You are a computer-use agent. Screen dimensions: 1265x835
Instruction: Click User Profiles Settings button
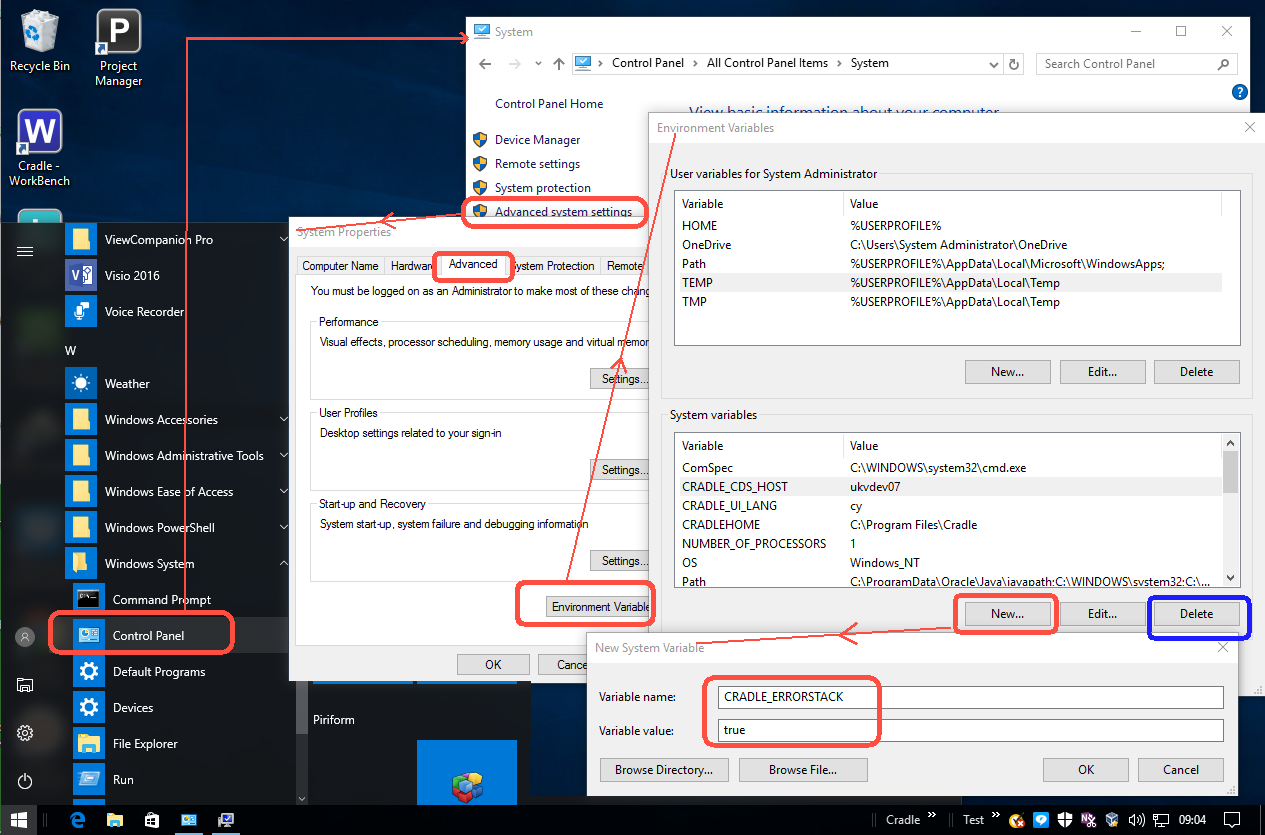coord(620,470)
